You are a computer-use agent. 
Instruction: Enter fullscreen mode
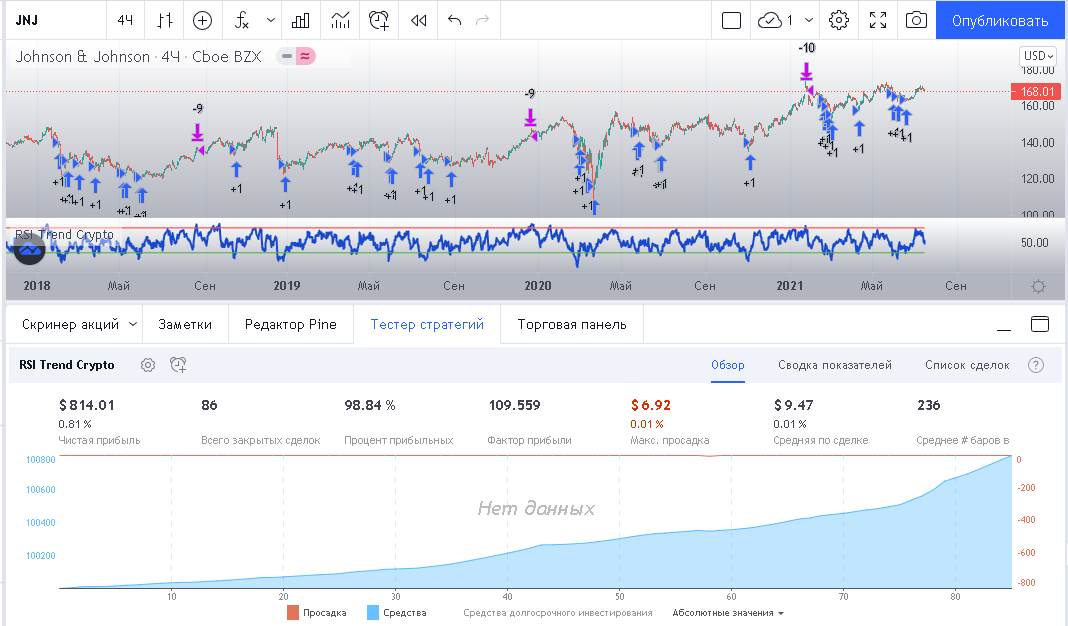[878, 20]
